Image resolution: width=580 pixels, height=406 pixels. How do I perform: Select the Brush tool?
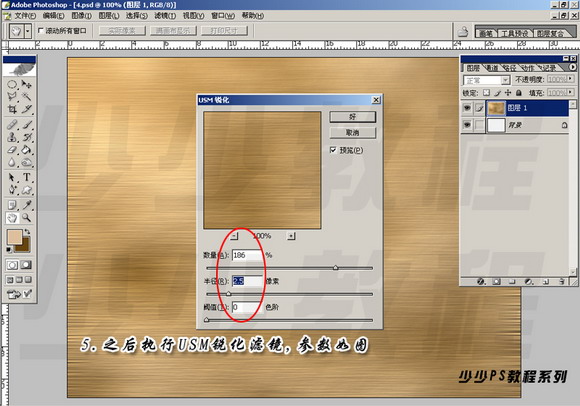click(27, 125)
